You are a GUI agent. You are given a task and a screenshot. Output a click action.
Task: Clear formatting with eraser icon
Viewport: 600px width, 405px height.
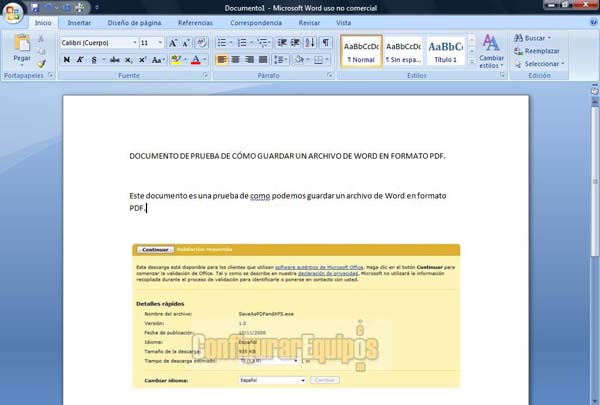pos(201,42)
